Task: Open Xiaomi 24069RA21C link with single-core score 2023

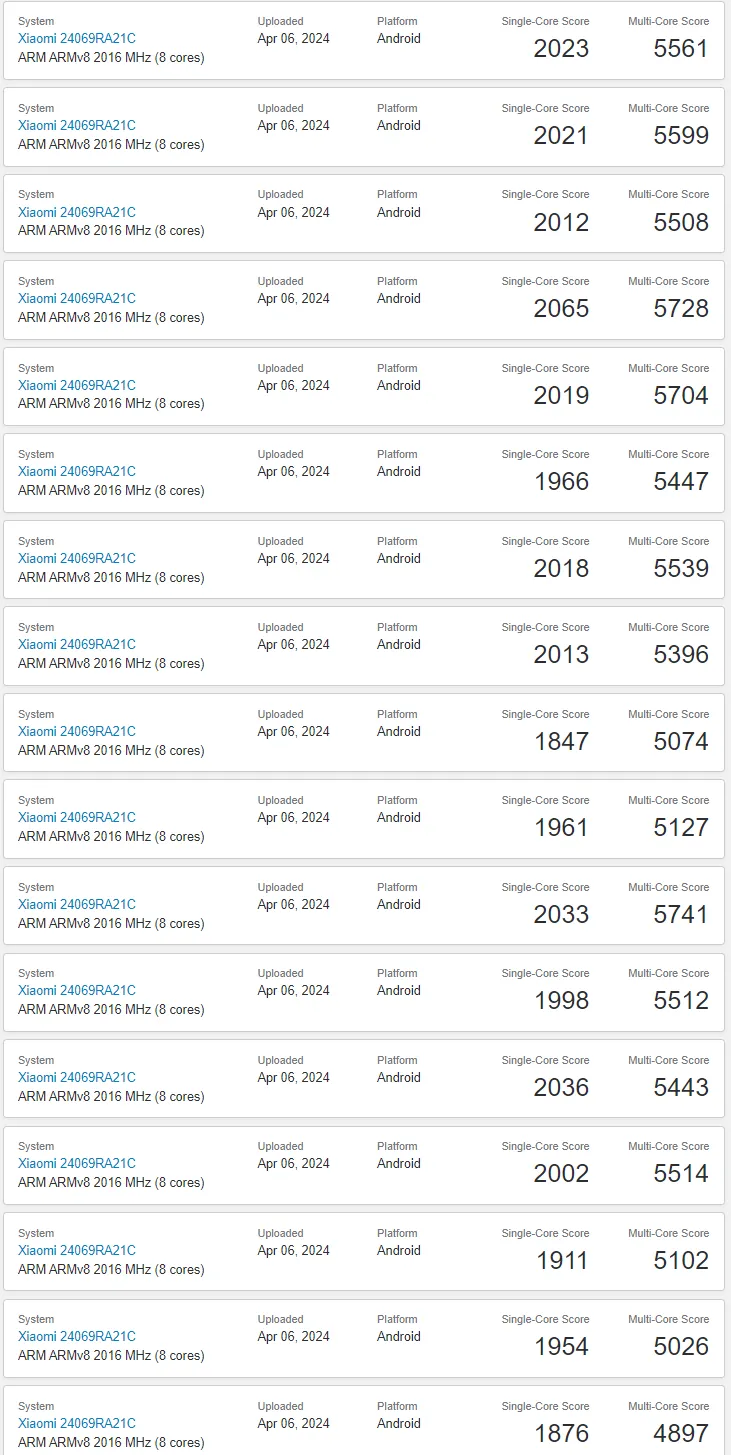Action: [77, 39]
